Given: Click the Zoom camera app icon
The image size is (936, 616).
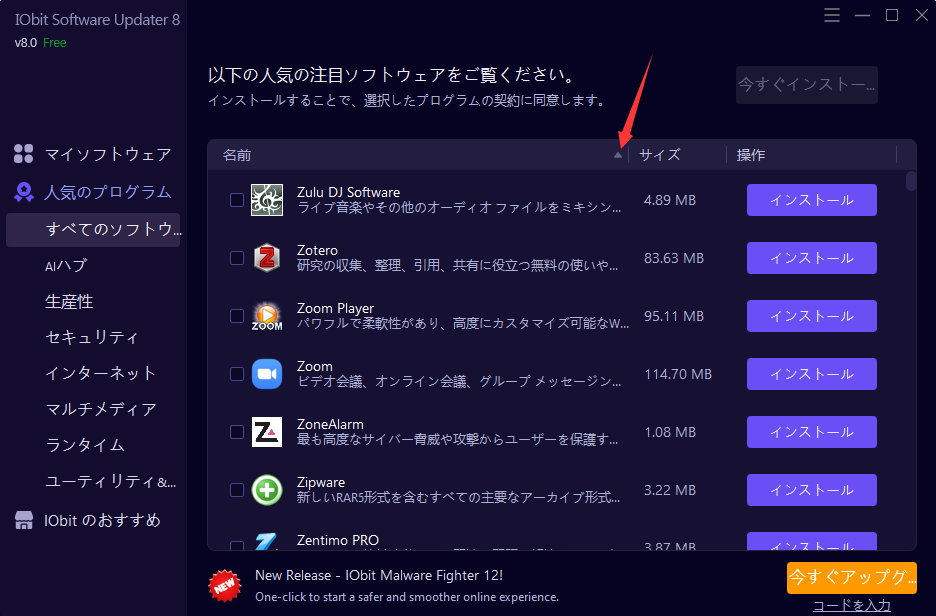Looking at the screenshot, I should click(x=267, y=374).
